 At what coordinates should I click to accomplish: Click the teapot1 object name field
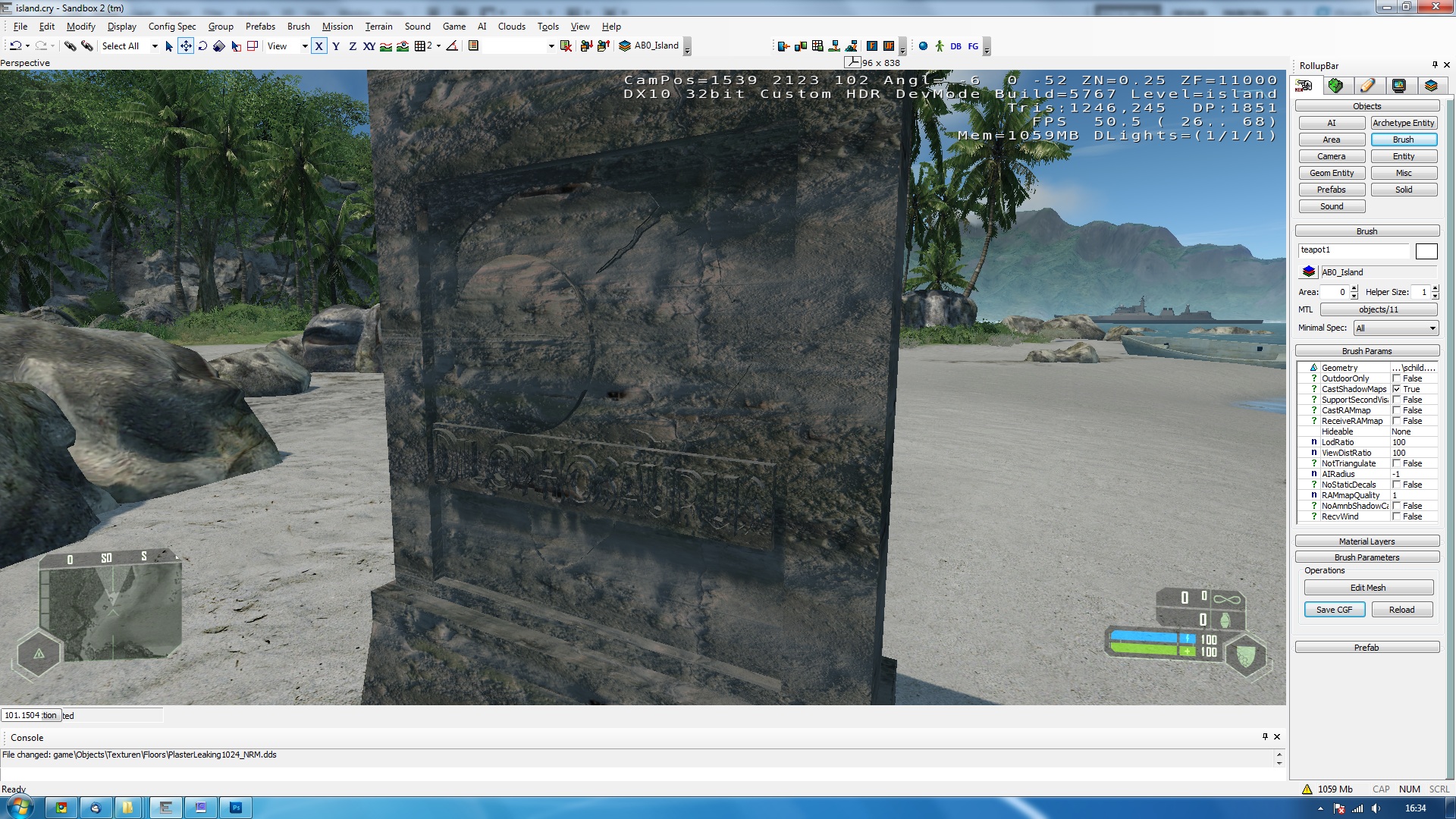point(1354,250)
